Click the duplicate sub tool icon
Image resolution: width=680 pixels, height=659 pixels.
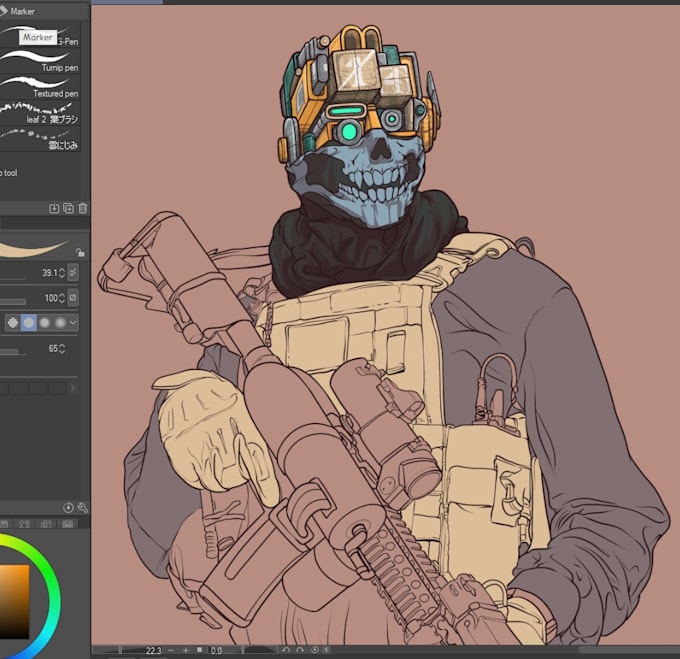point(68,208)
